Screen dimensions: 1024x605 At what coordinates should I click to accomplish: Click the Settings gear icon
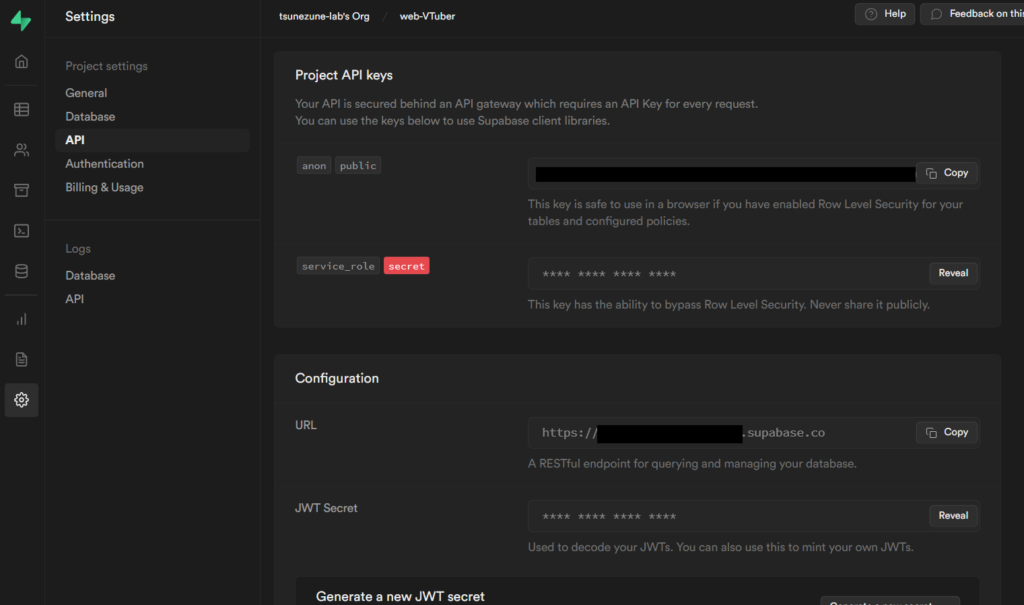tap(21, 400)
